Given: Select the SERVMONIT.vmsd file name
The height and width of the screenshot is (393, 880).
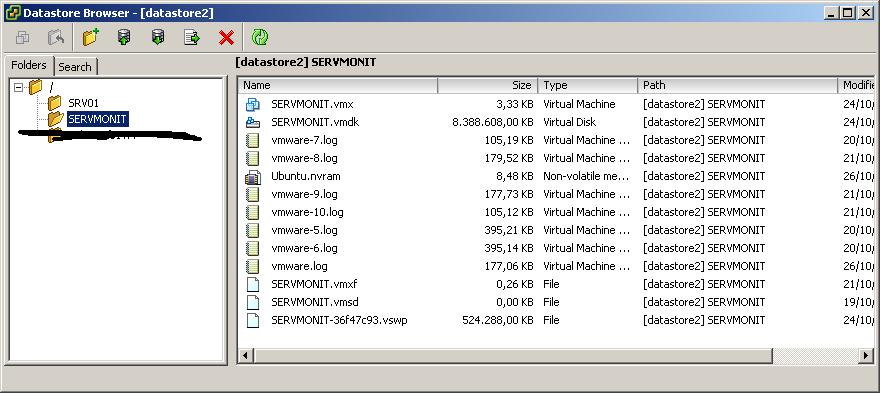Looking at the screenshot, I should point(315,302).
